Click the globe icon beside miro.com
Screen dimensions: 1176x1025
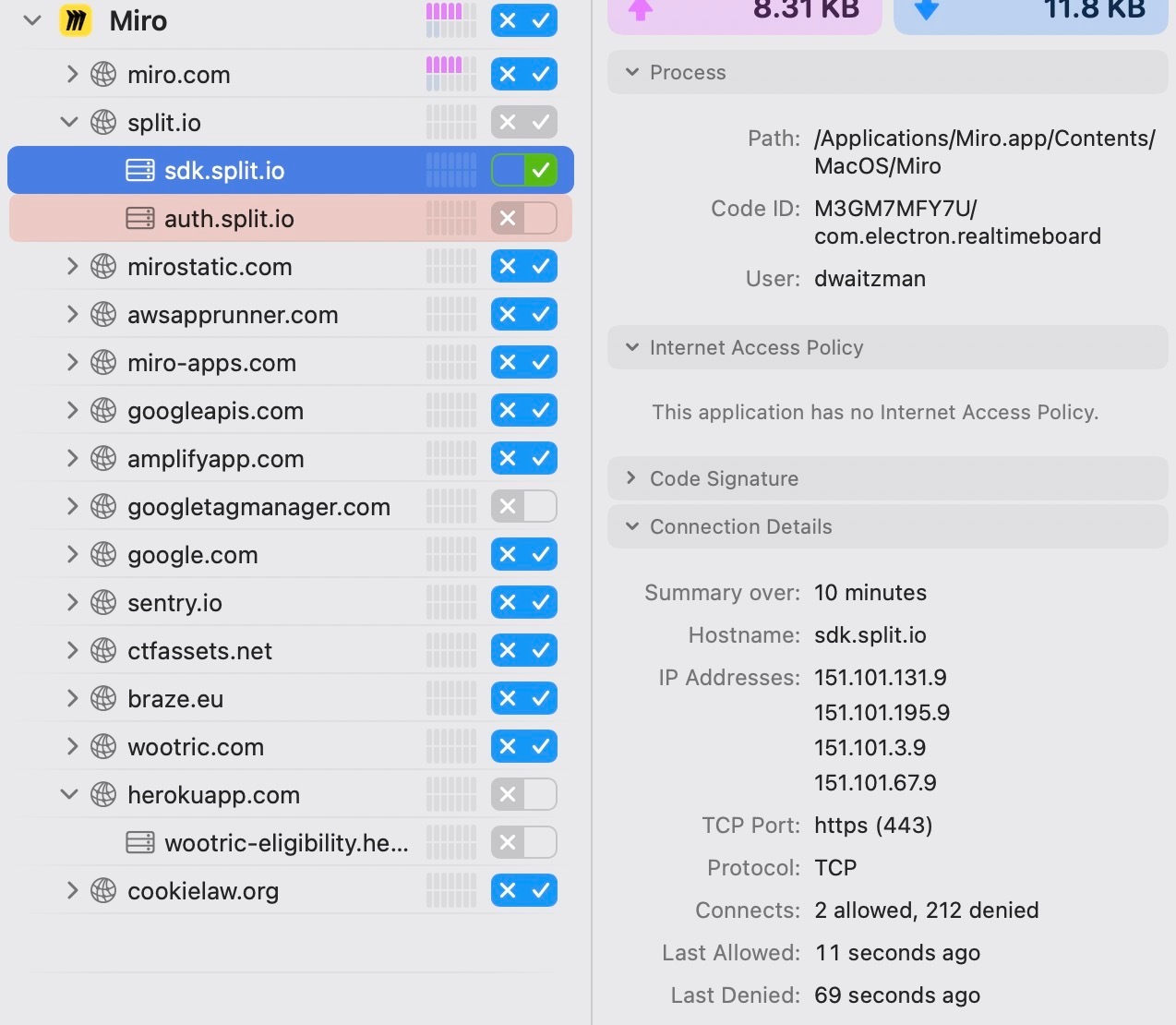click(103, 74)
